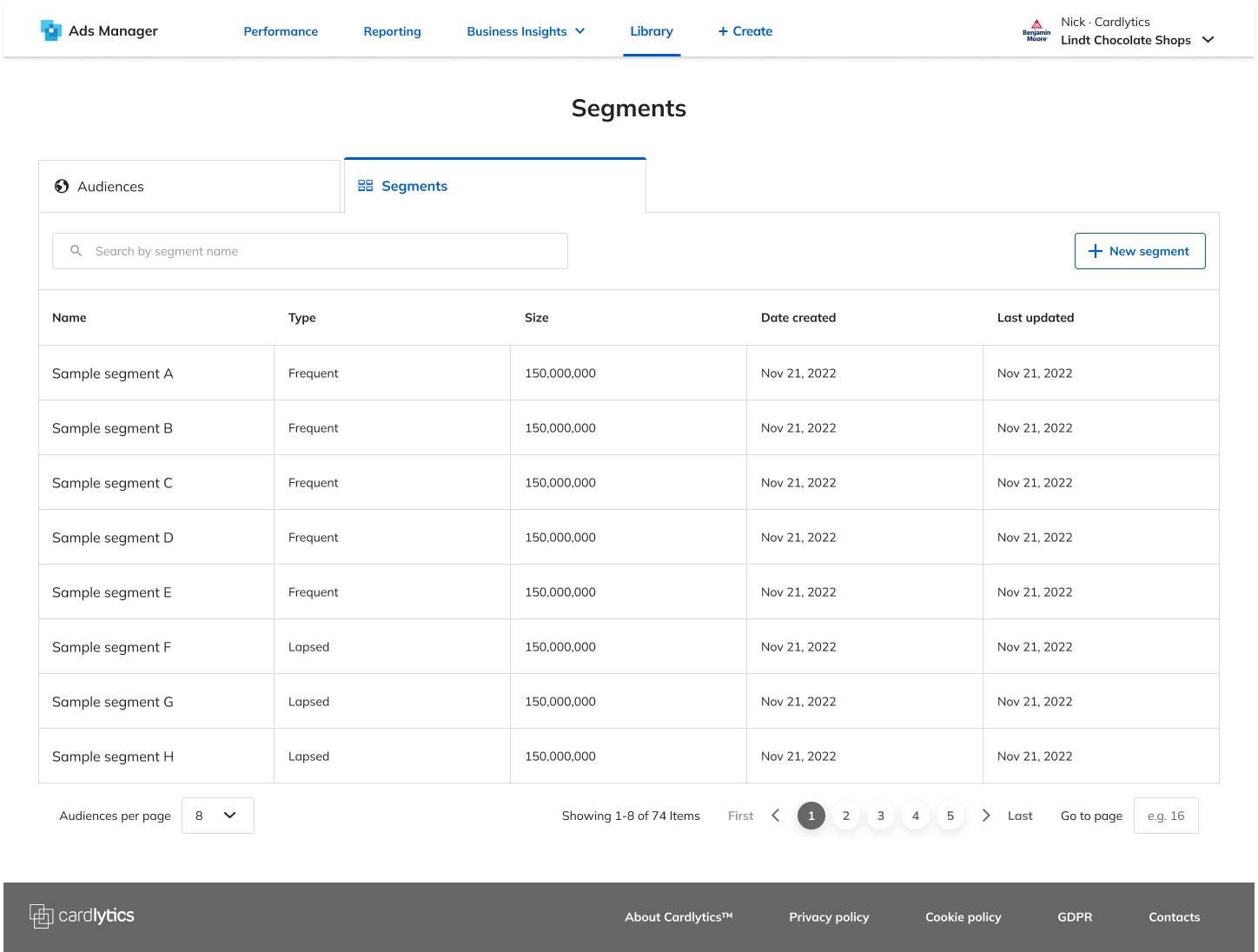
Task: Select Sample segment A row name
Action: [113, 374]
